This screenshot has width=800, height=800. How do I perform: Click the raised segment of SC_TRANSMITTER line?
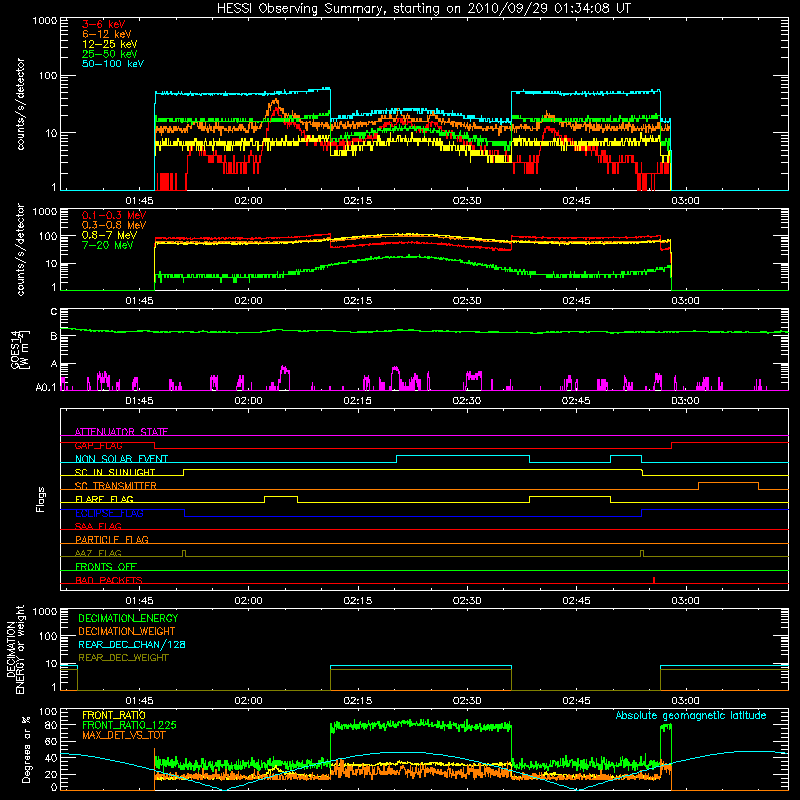coord(728,483)
